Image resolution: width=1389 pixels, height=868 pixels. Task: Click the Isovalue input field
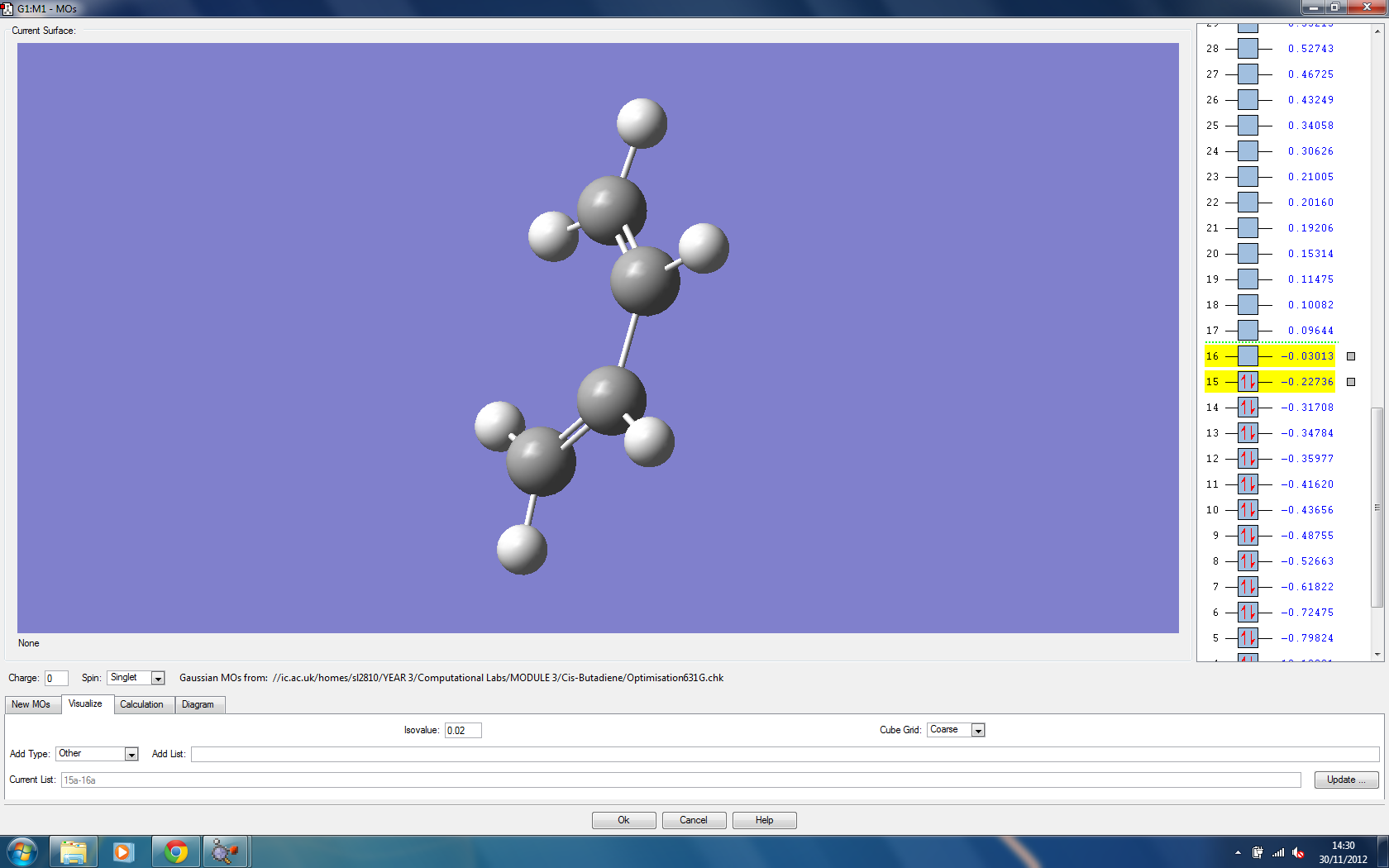tap(462, 731)
